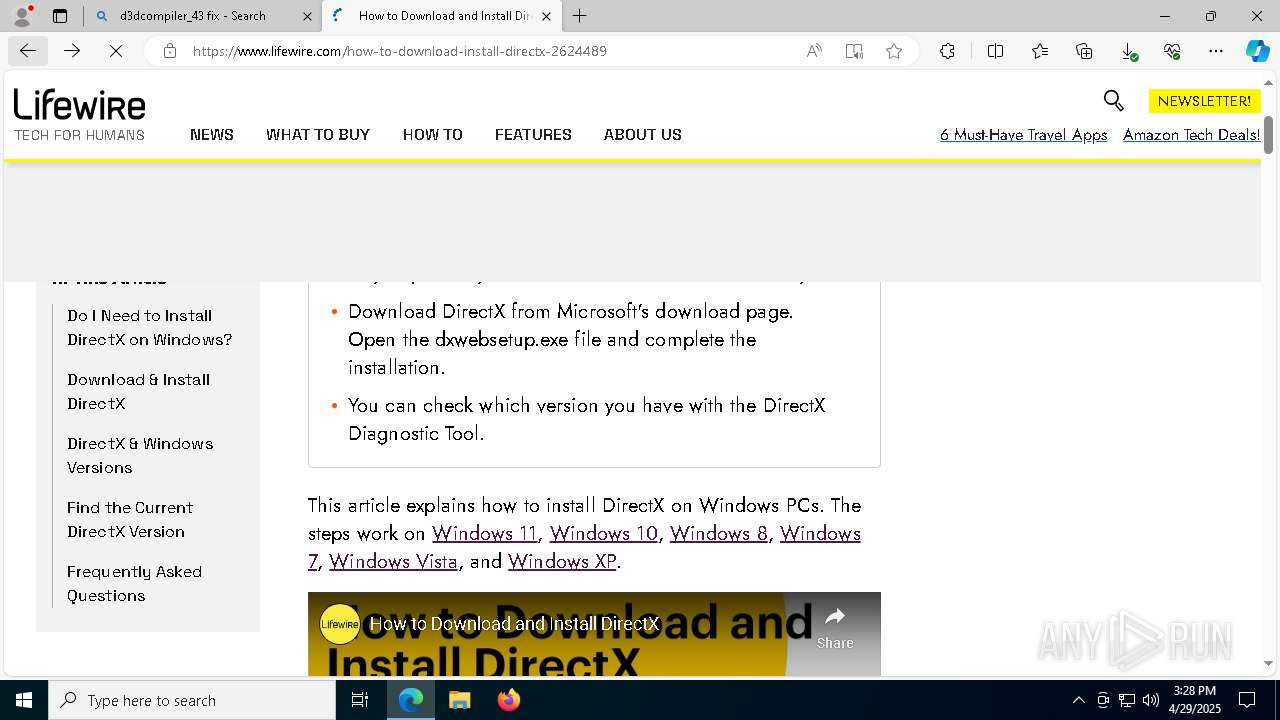Click the NEWSLETTER! button

point(1204,101)
